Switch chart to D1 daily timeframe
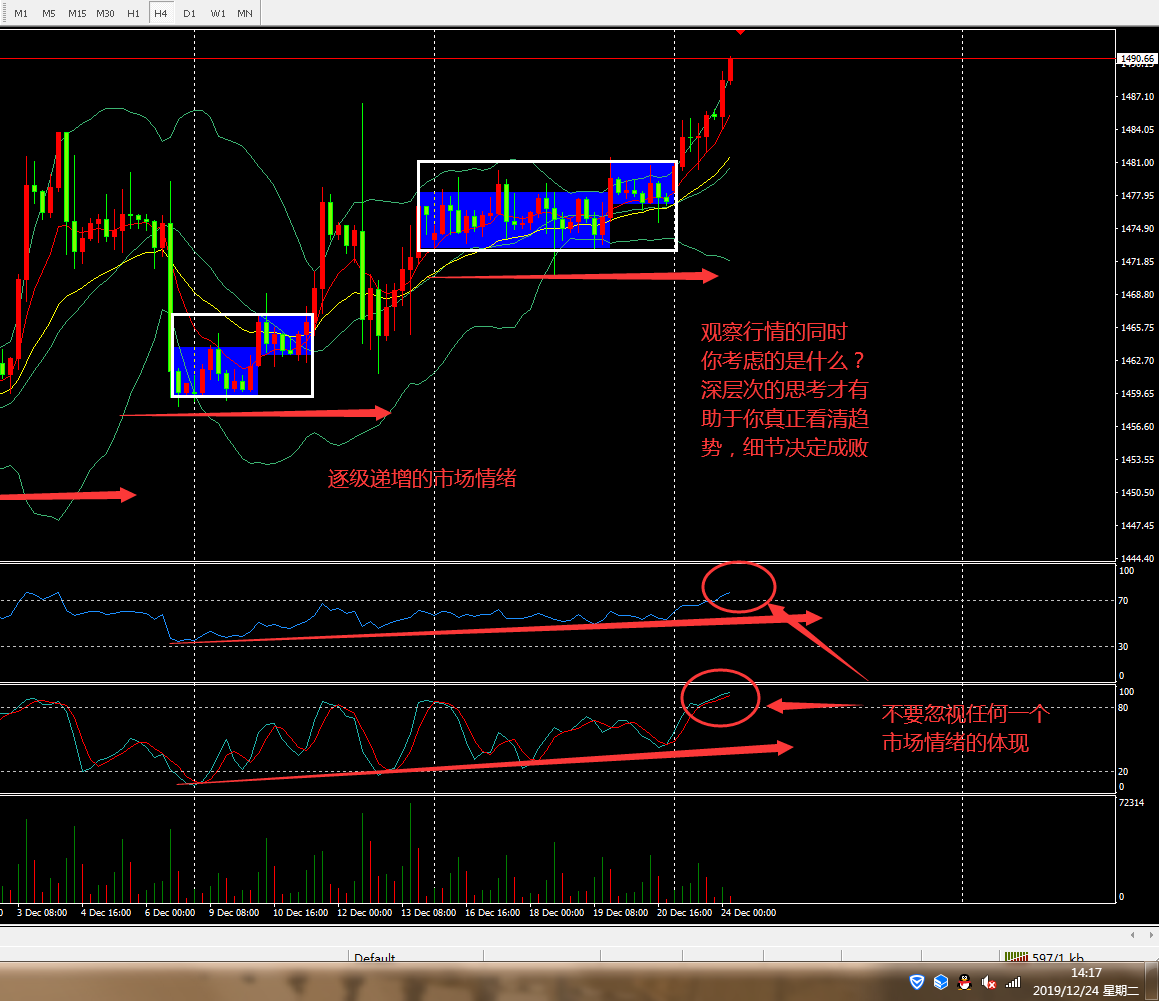1159x1001 pixels. 189,13
